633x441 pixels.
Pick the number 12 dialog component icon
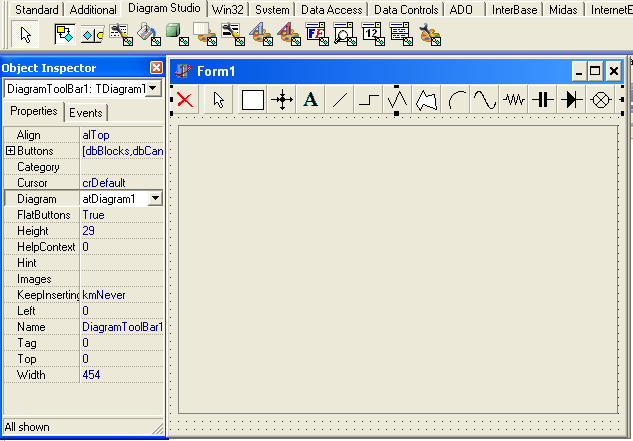pos(373,34)
